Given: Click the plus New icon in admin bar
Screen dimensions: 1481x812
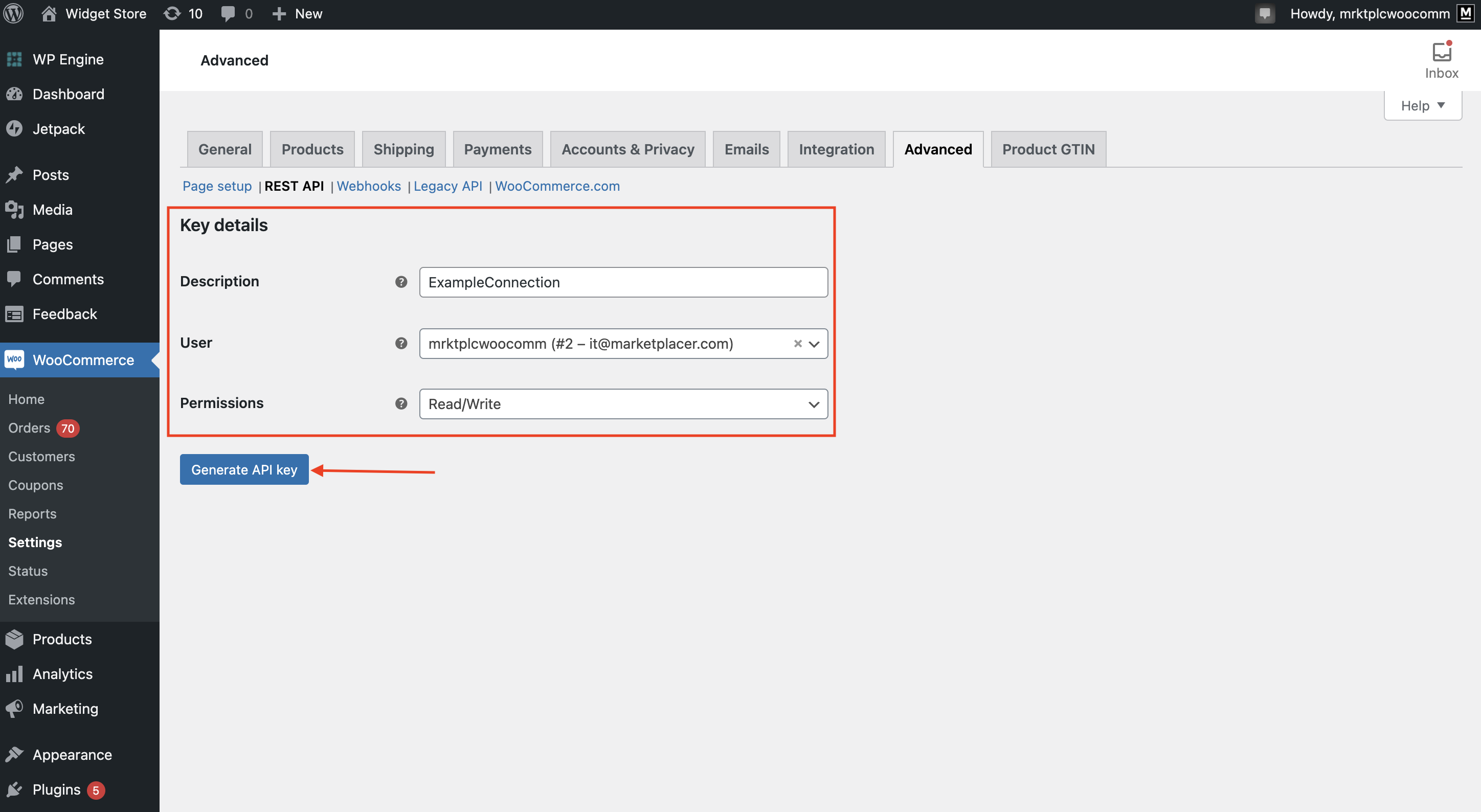Looking at the screenshot, I should click(279, 14).
